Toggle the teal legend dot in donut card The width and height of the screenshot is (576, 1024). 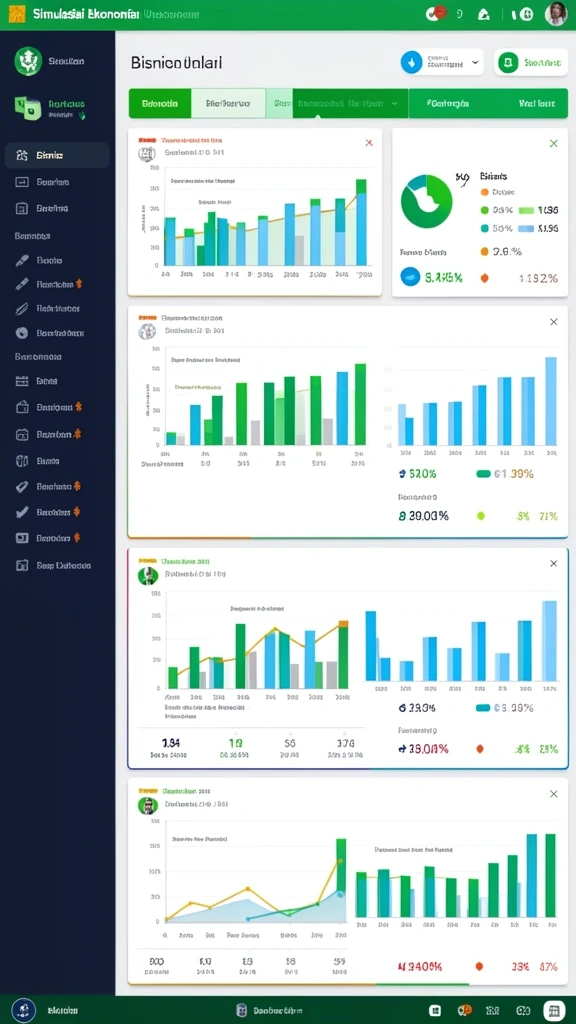pyautogui.click(x=485, y=229)
